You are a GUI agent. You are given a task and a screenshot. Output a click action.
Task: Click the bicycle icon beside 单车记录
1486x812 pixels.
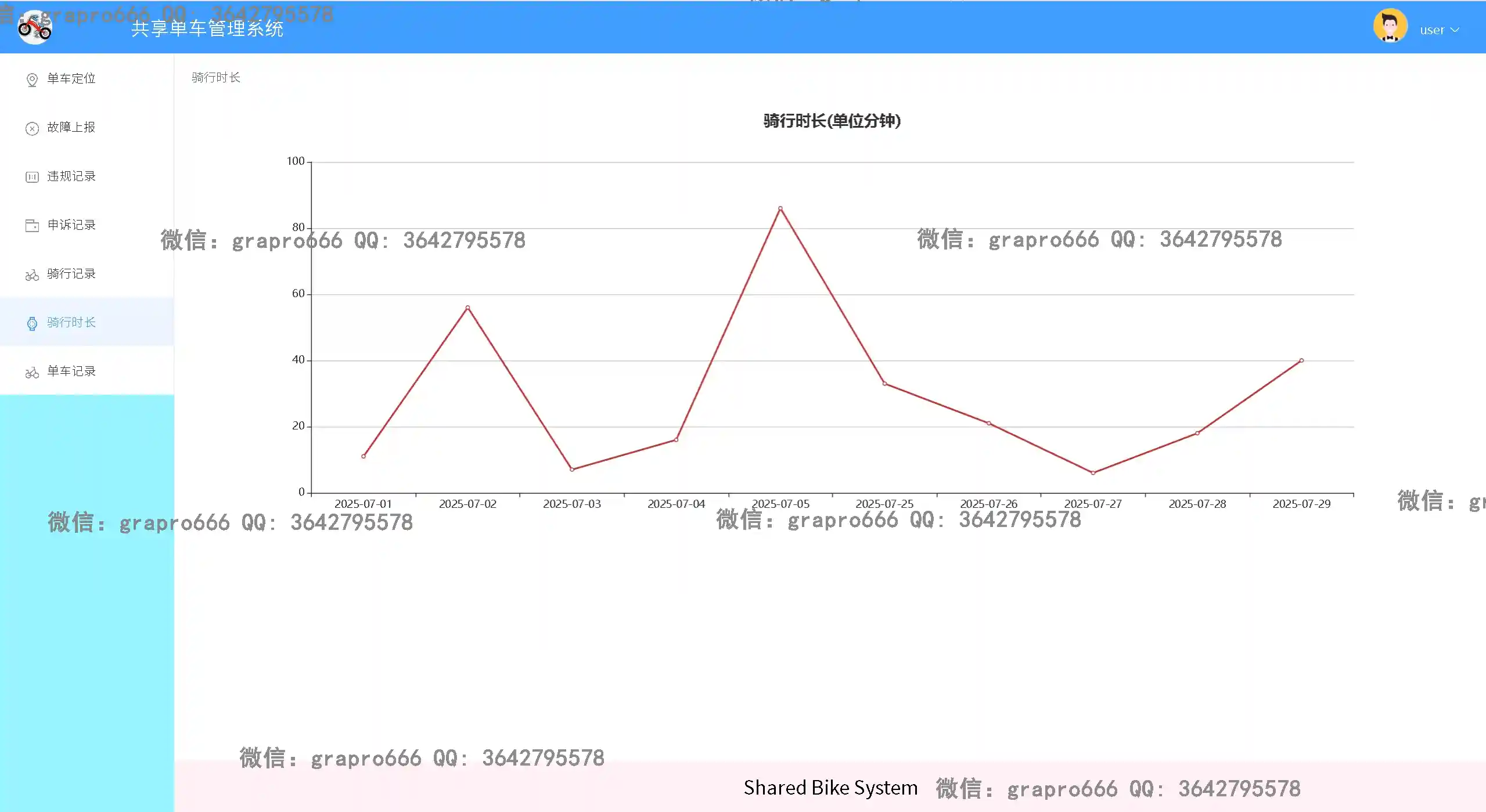click(x=33, y=372)
